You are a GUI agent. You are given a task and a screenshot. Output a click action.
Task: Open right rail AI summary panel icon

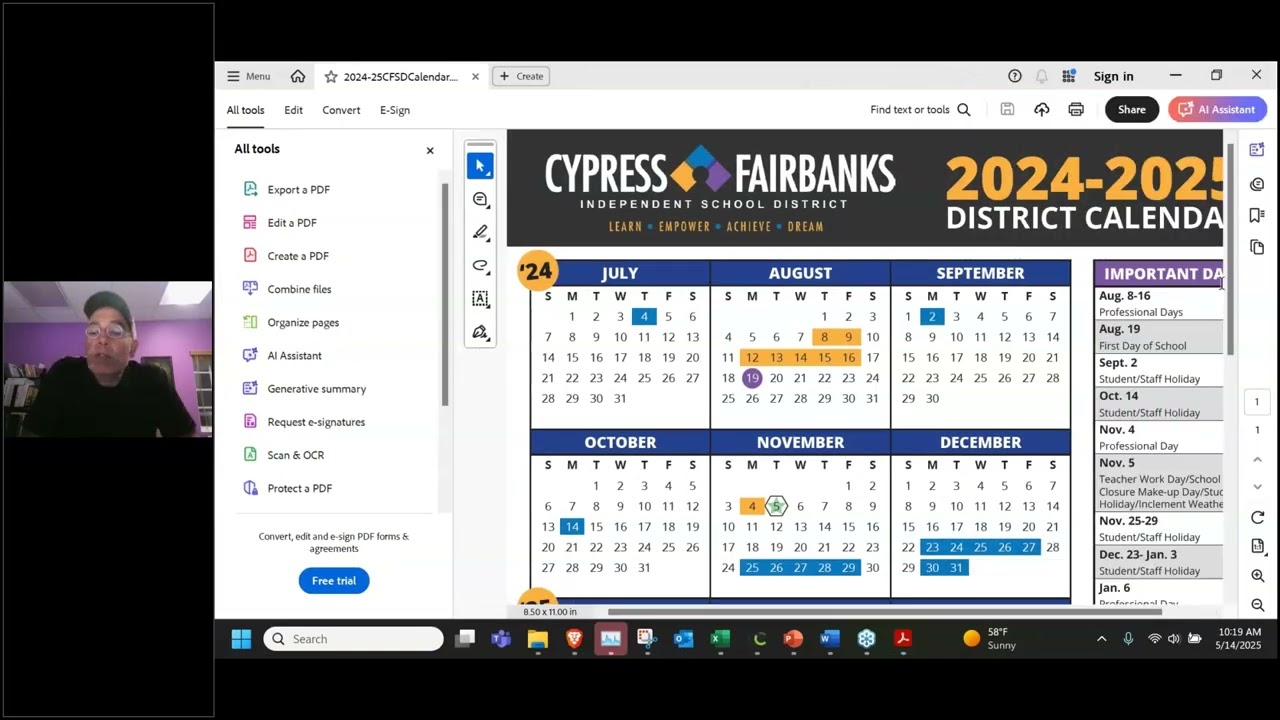(x=1257, y=150)
